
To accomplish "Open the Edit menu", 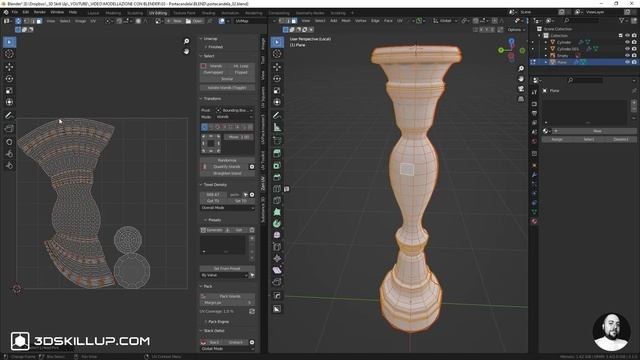I will [26, 12].
